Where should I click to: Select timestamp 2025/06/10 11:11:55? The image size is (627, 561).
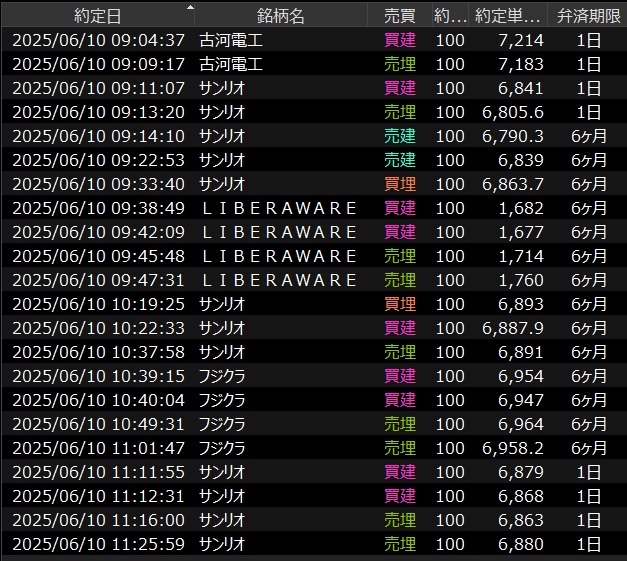click(x=98, y=472)
